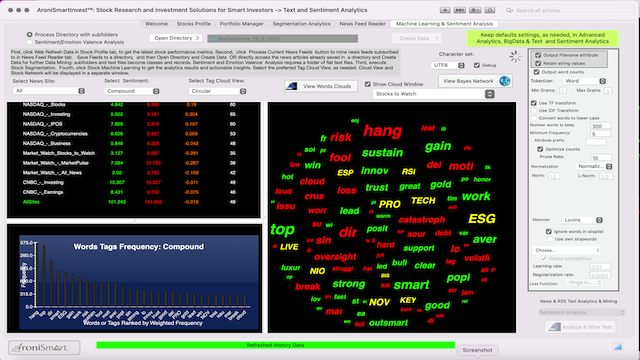Open News Feed Reader tab
Image resolution: width=640 pixels, height=360 pixels.
tap(362, 24)
